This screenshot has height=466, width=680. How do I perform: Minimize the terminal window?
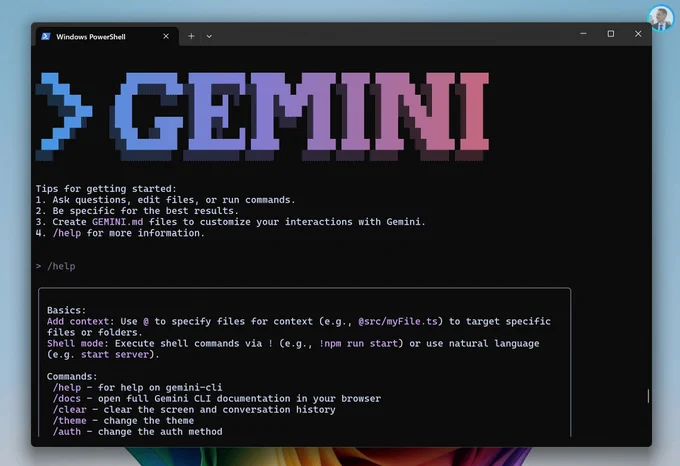(x=583, y=34)
